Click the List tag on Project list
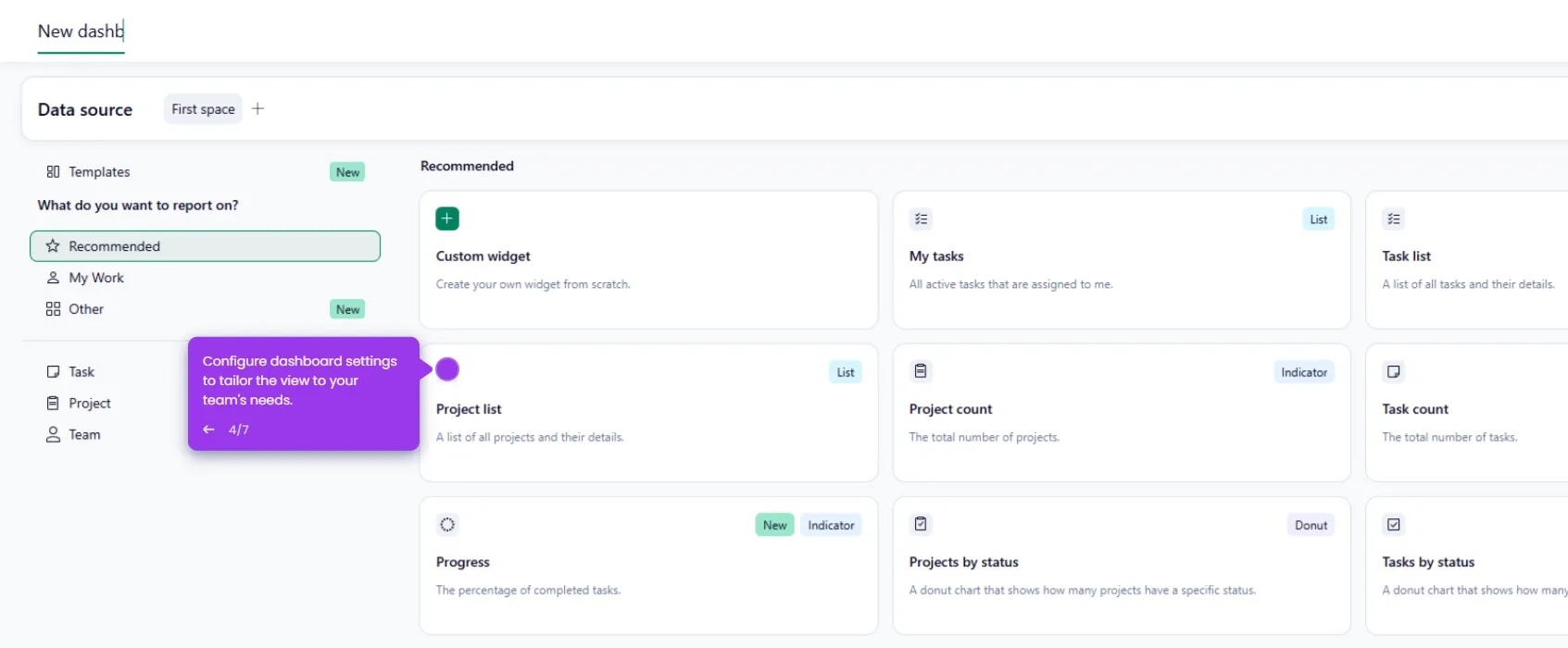Image resolution: width=1568 pixels, height=648 pixels. [x=846, y=372]
